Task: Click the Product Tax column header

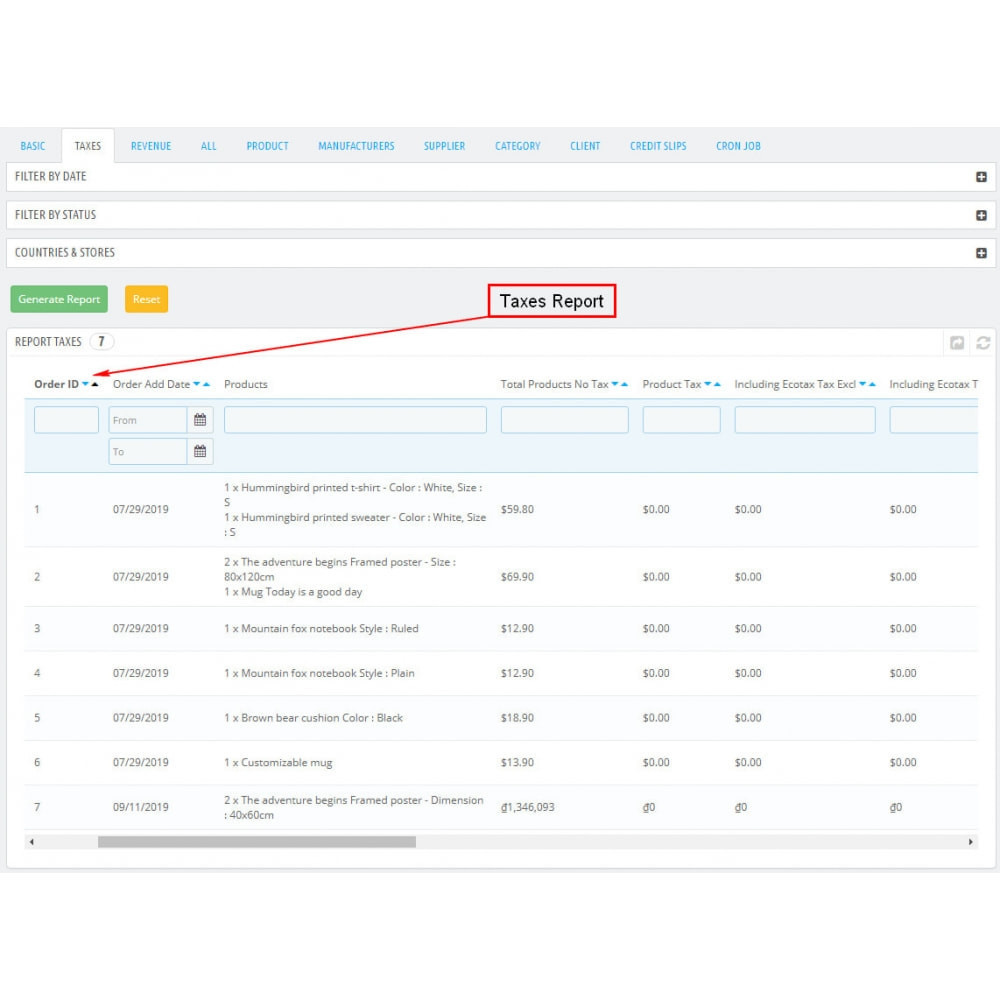Action: pyautogui.click(x=672, y=384)
